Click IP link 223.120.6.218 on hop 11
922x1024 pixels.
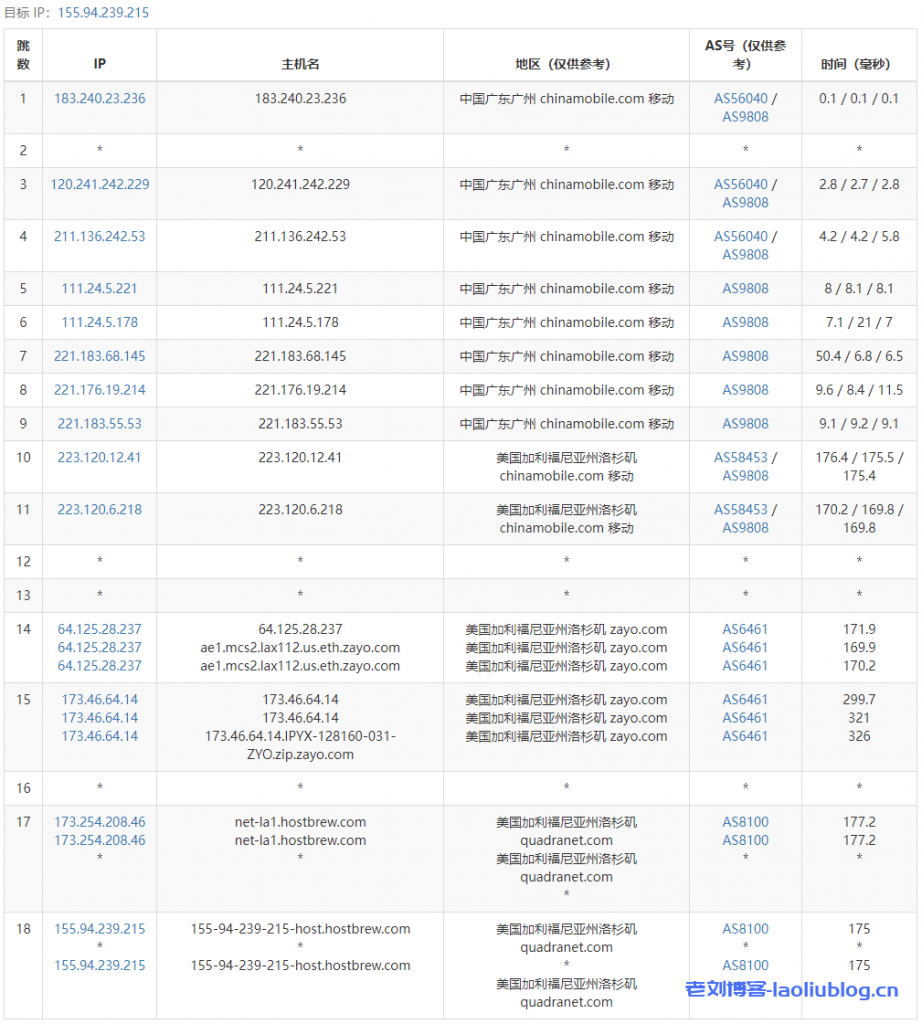click(98, 509)
